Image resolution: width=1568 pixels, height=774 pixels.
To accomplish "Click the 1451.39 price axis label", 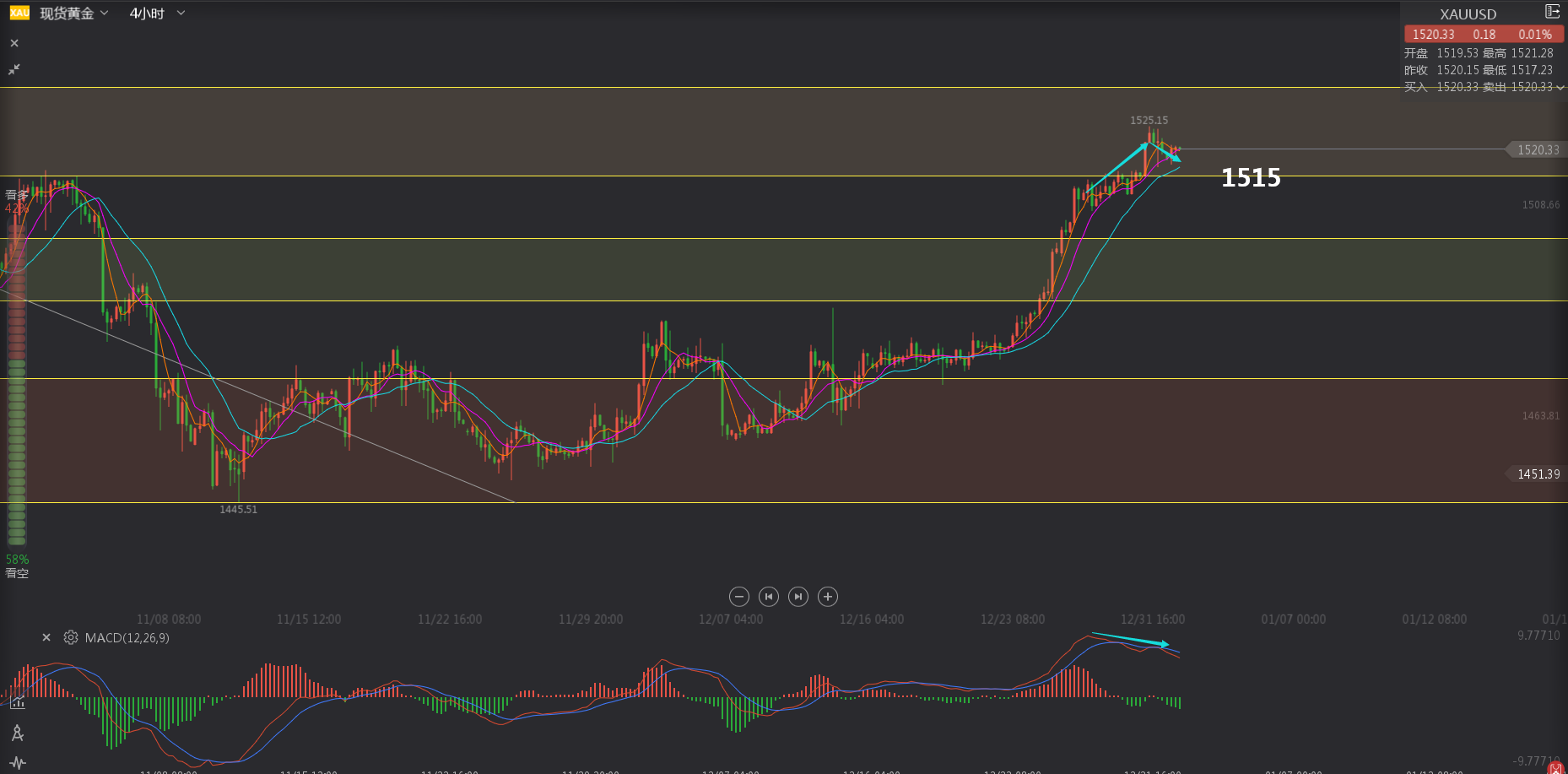I will [1537, 474].
